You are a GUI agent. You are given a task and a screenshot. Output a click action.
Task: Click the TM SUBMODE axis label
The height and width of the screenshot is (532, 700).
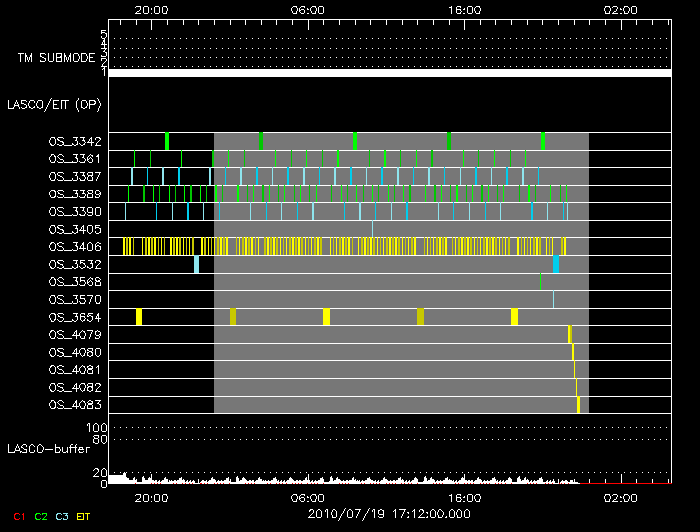[x=55, y=59]
